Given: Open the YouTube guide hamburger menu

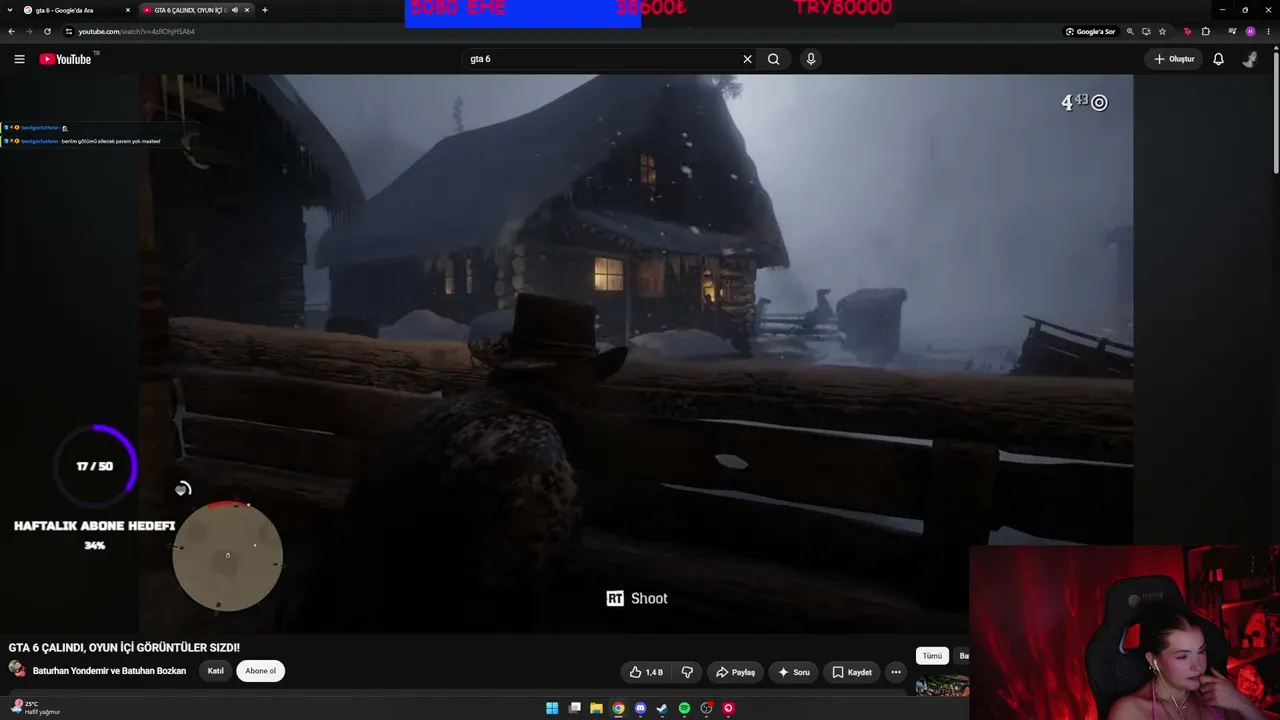Looking at the screenshot, I should click(19, 59).
